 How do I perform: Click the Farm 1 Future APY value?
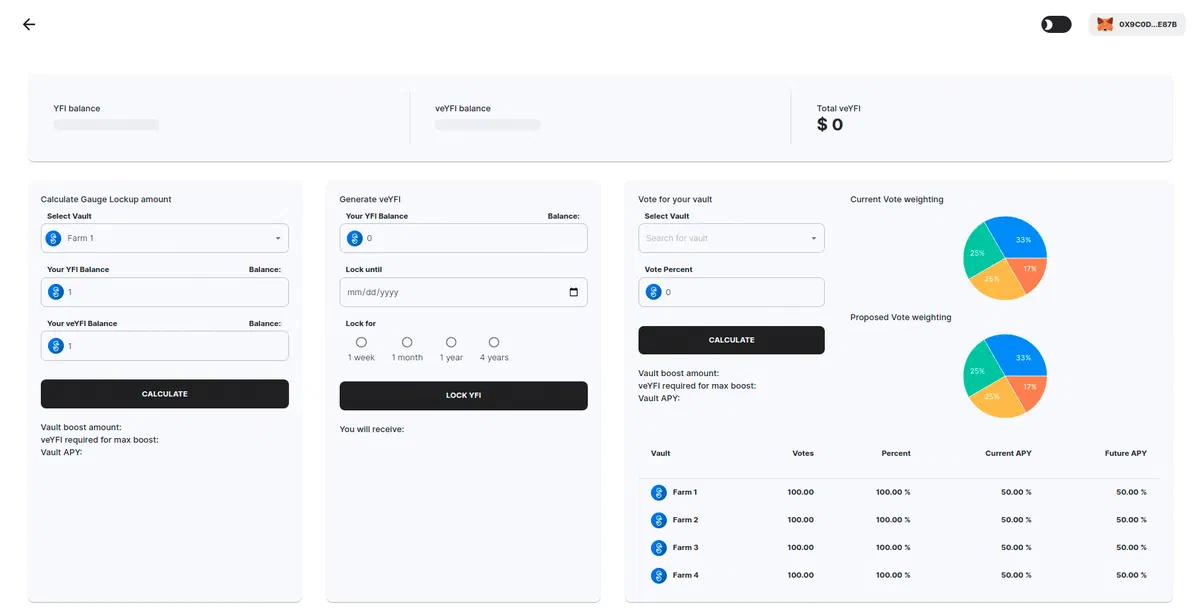click(x=1131, y=492)
